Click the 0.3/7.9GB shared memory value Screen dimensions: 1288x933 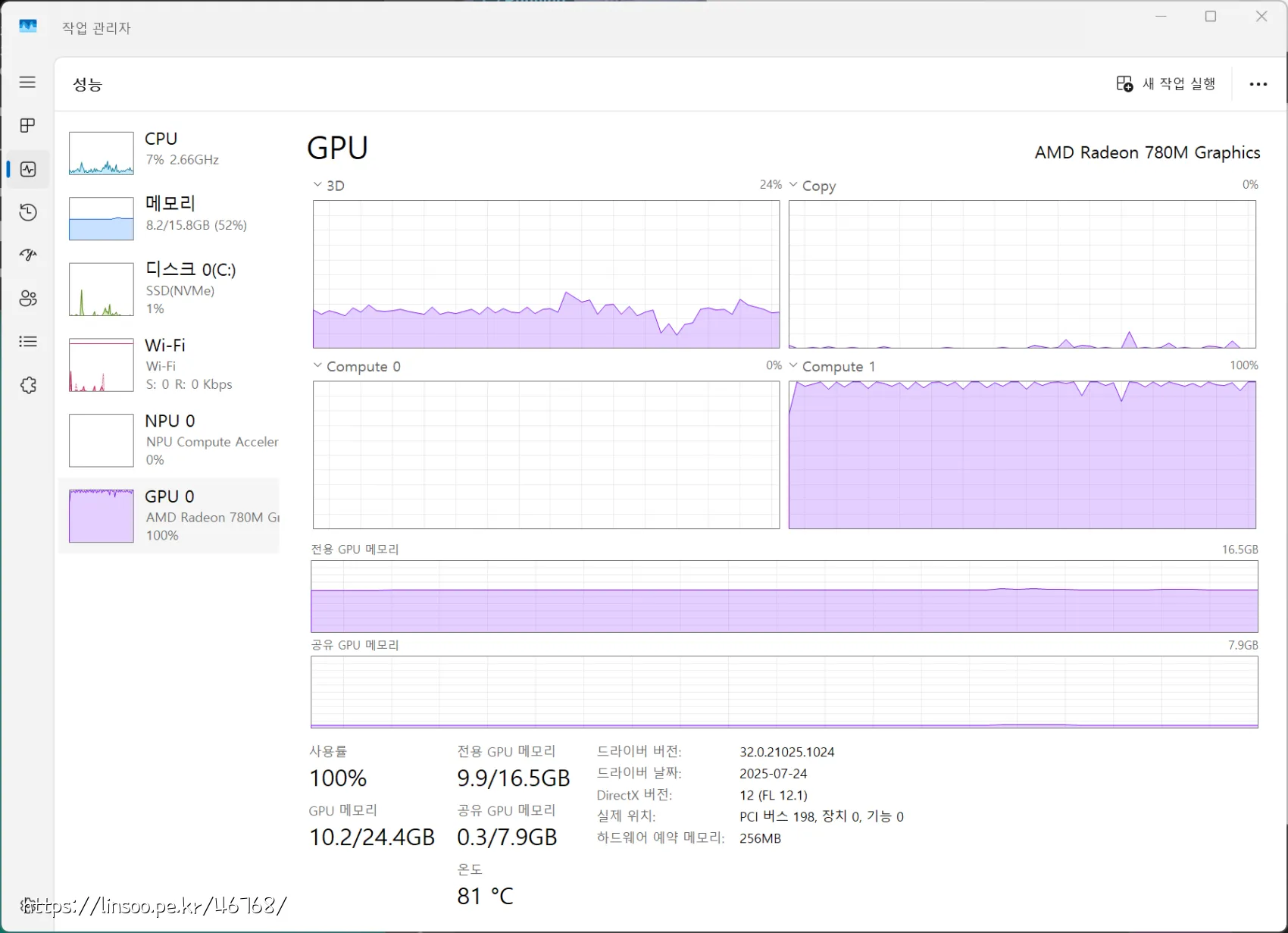click(507, 837)
